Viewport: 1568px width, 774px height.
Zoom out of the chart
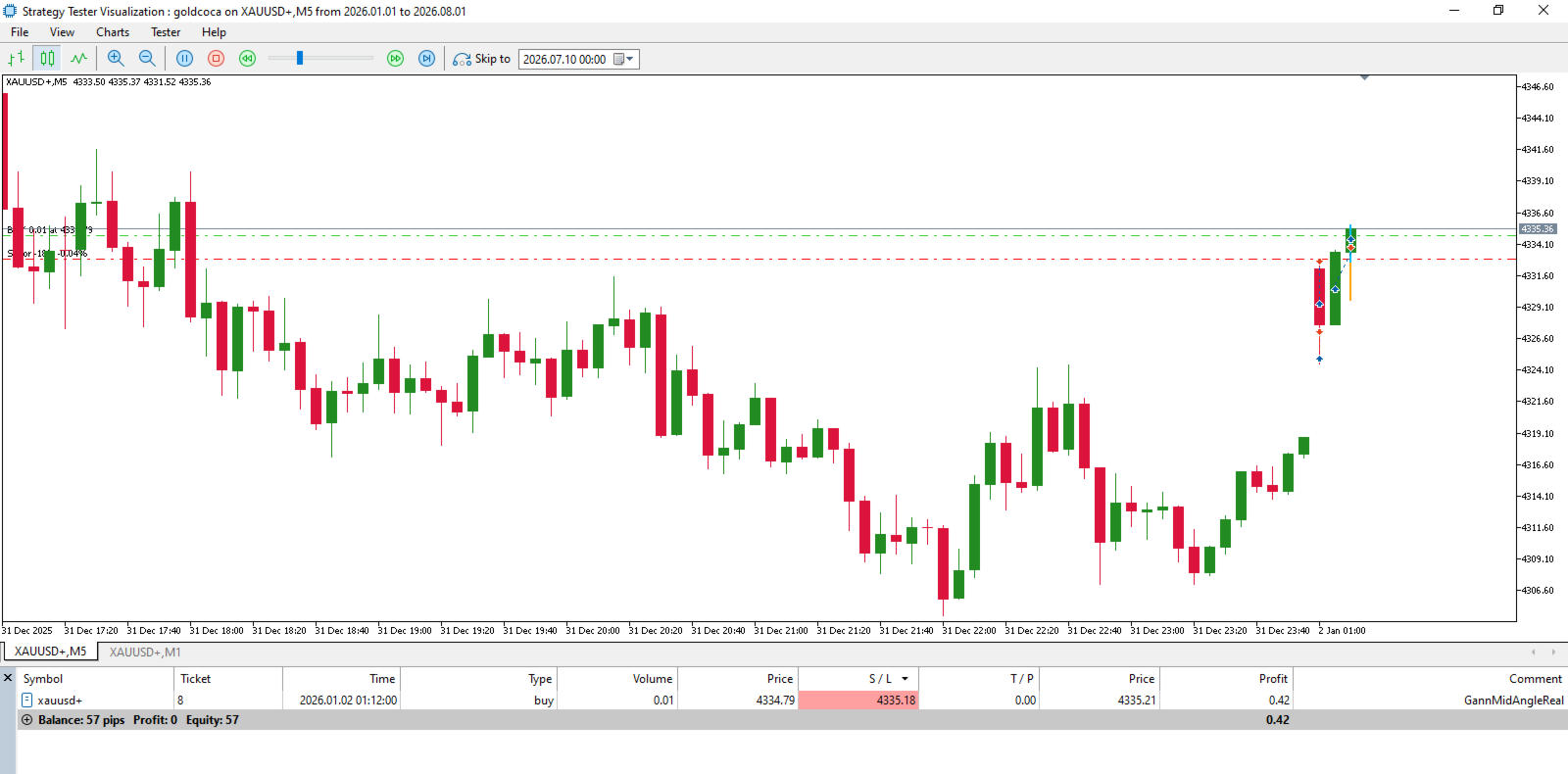click(147, 59)
